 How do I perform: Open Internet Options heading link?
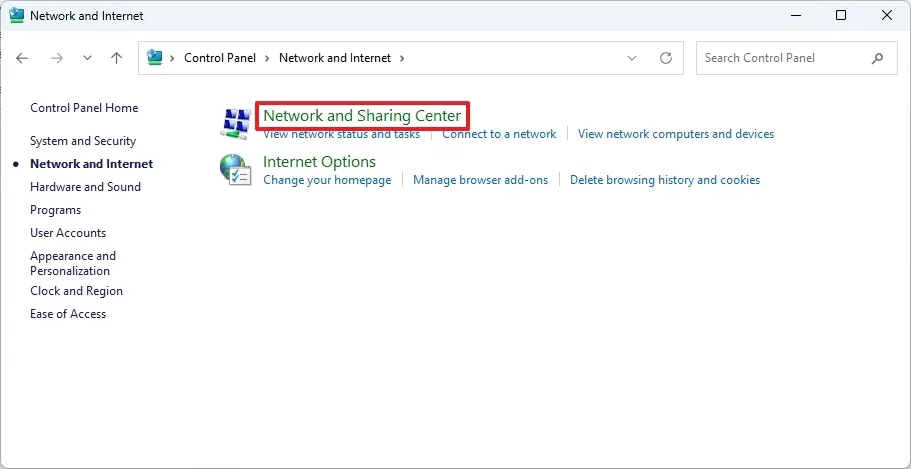coord(320,162)
